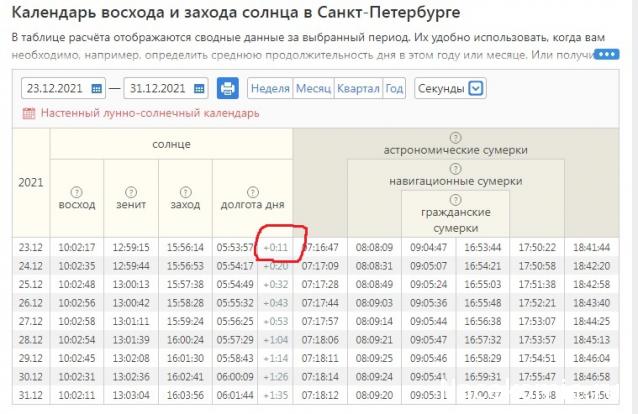Click help icon above навигационные сумерки
The image size is (638, 414).
(x=455, y=167)
